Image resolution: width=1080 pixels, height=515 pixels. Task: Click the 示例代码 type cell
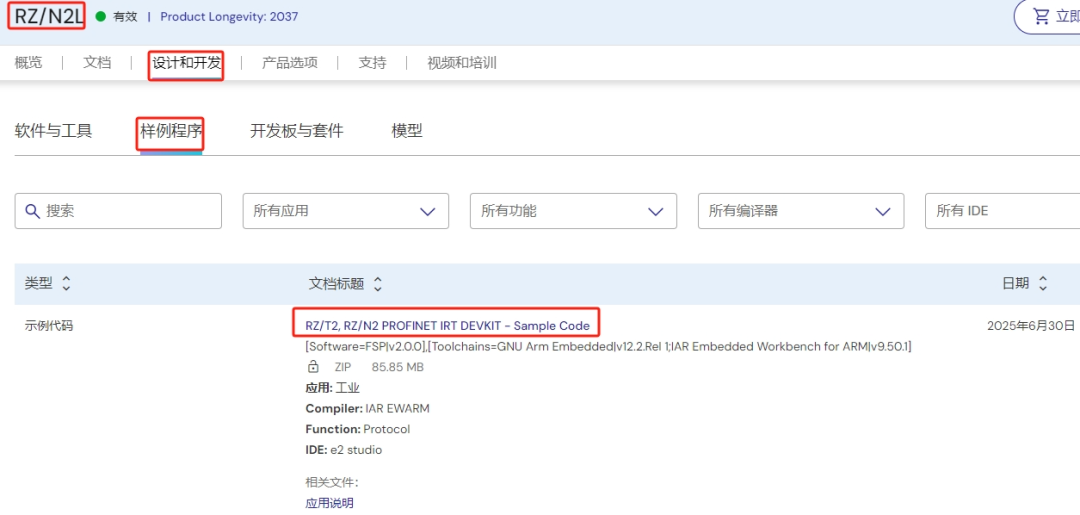49,326
